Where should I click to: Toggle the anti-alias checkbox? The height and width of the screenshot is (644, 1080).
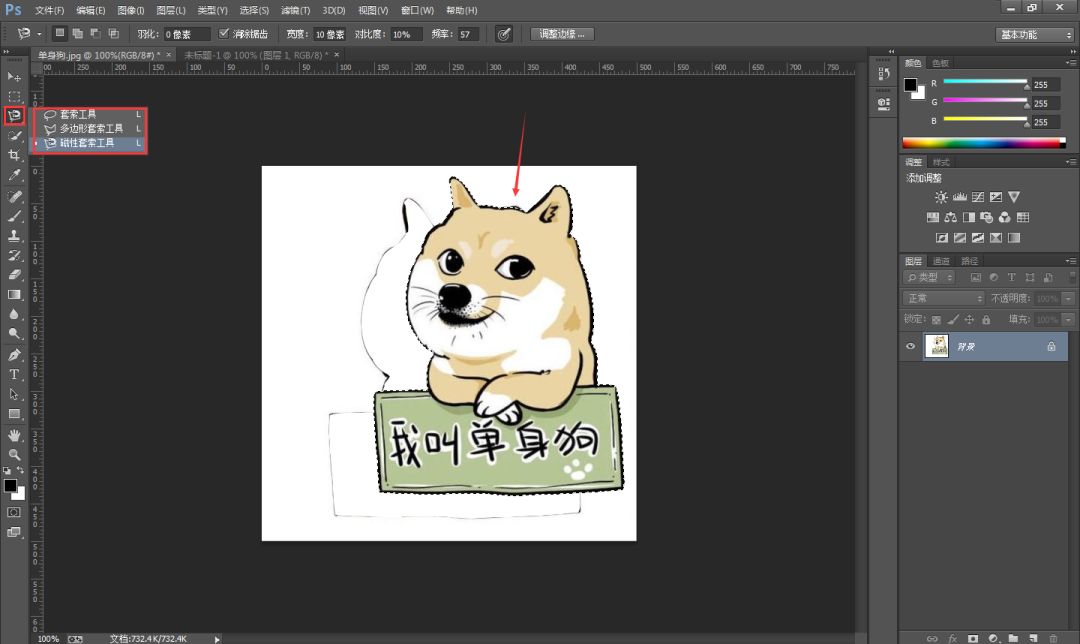click(x=223, y=33)
